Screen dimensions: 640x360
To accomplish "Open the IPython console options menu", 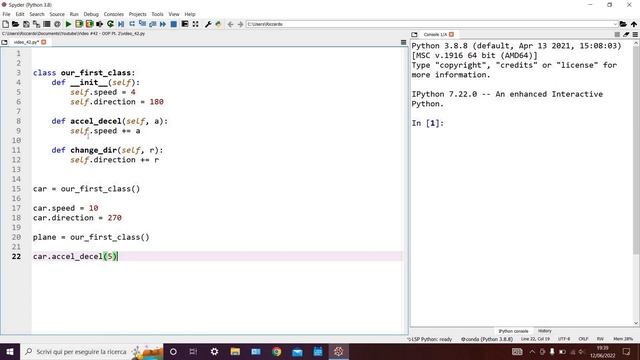I will pyautogui.click(x=635, y=35).
